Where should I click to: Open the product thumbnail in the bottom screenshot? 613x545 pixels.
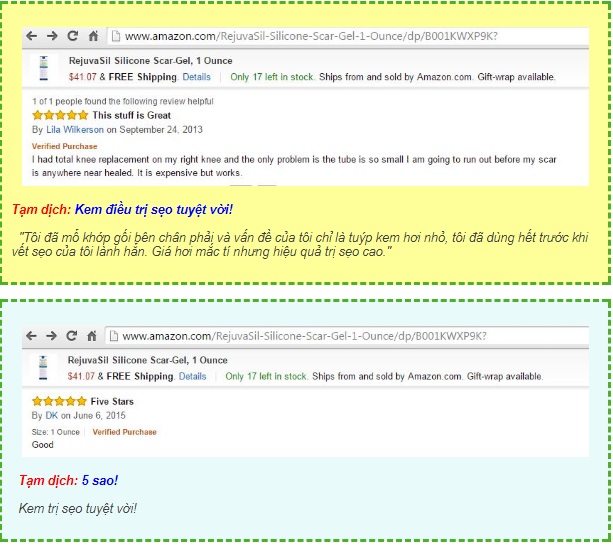coord(44,368)
